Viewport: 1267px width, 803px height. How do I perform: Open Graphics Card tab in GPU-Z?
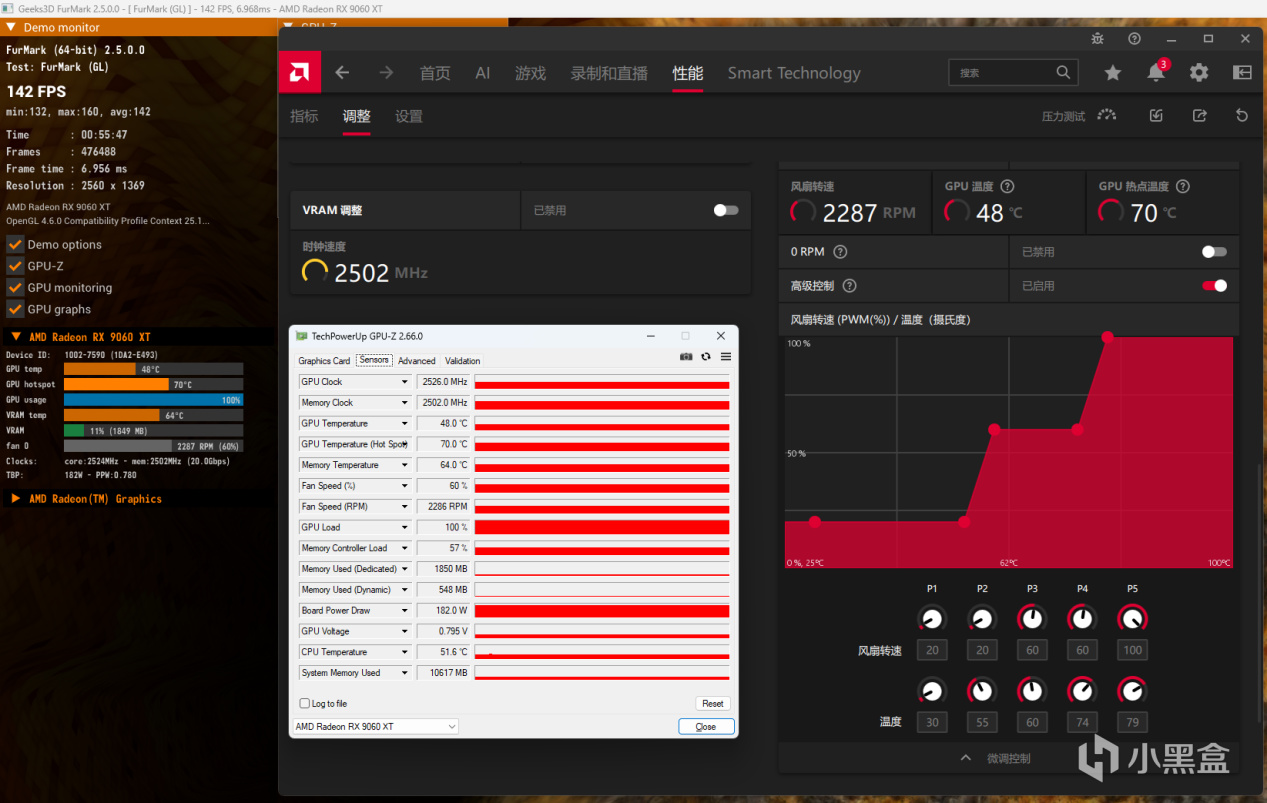[324, 361]
